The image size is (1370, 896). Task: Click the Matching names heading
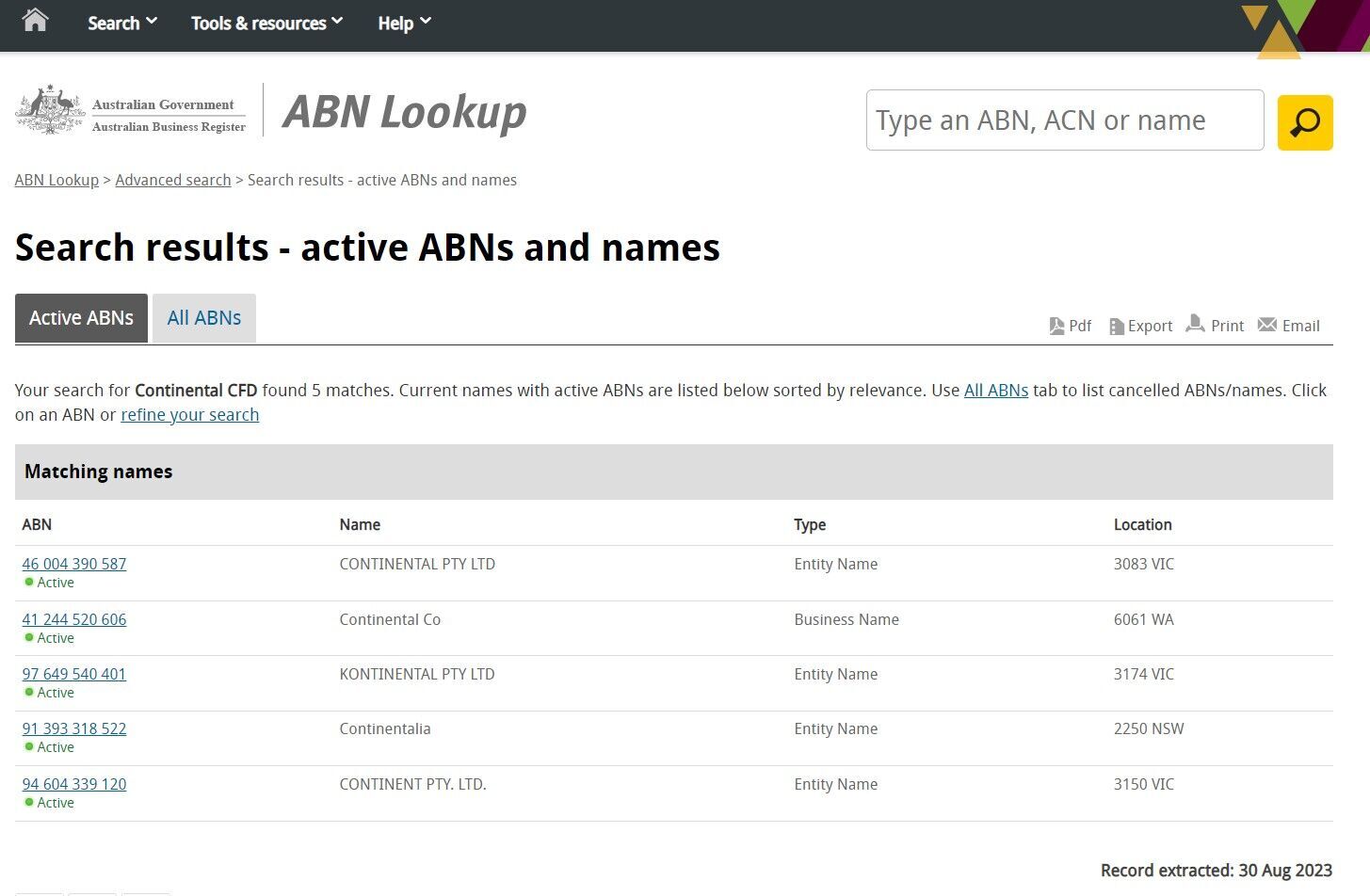[x=99, y=472]
